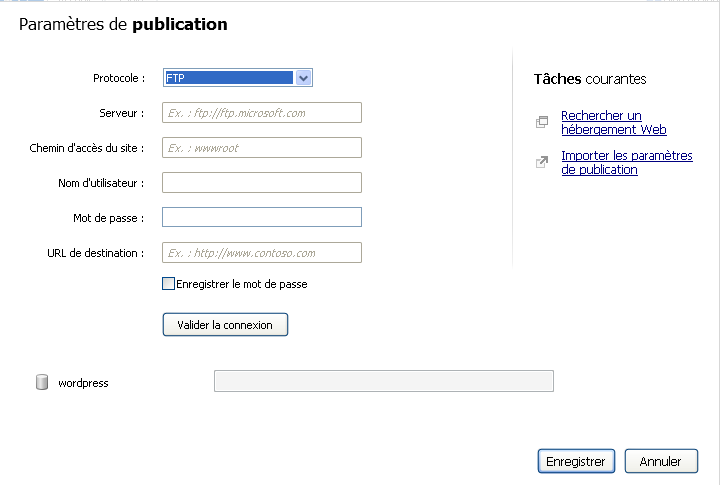Click the Paramètres de publication title

tap(123, 24)
